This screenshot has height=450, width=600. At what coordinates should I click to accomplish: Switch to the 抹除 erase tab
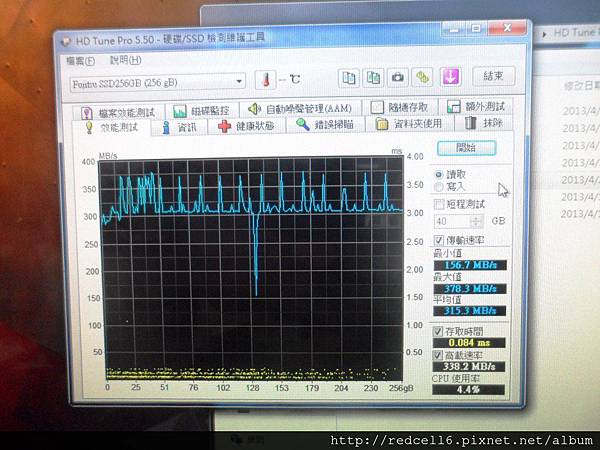(x=484, y=123)
